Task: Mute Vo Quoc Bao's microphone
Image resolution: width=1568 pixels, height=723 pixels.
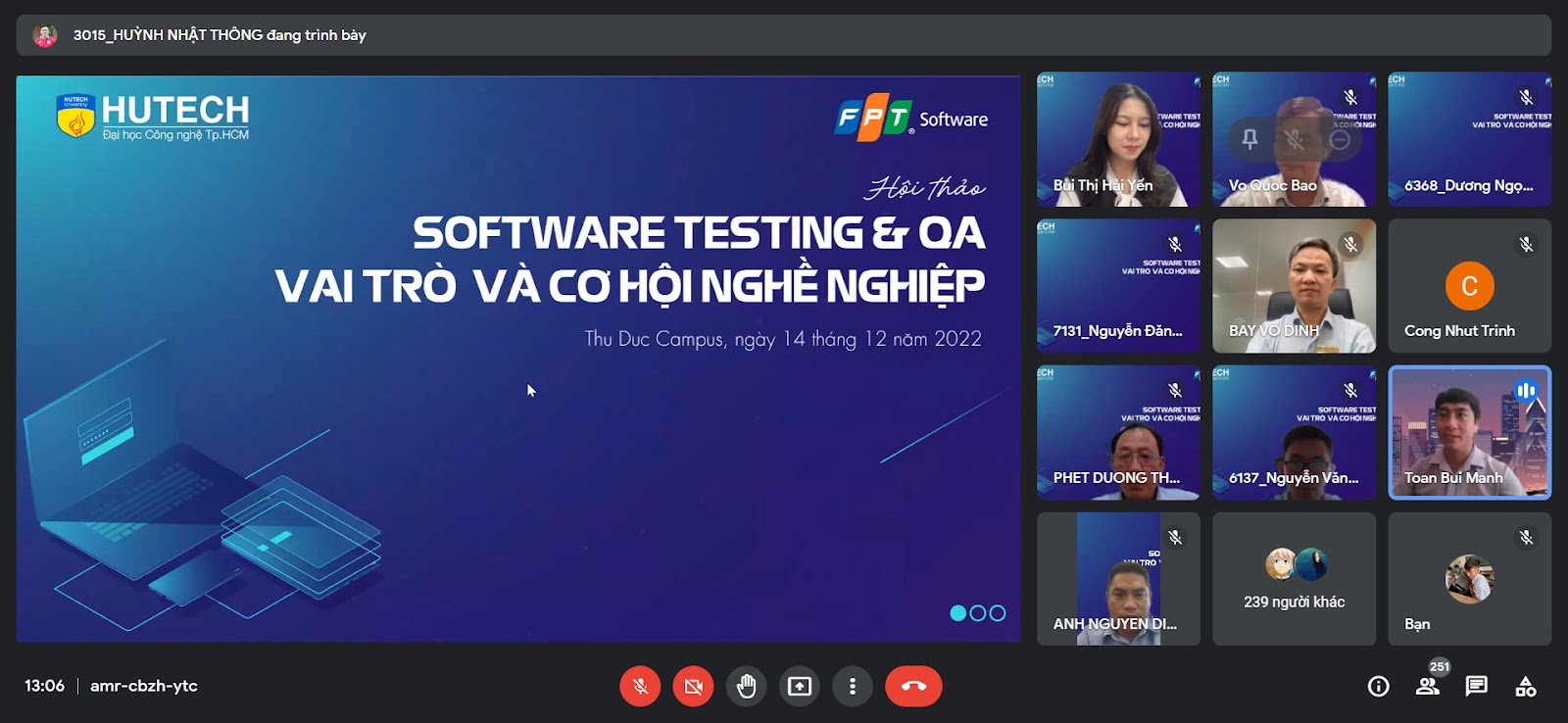Action: click(1295, 139)
